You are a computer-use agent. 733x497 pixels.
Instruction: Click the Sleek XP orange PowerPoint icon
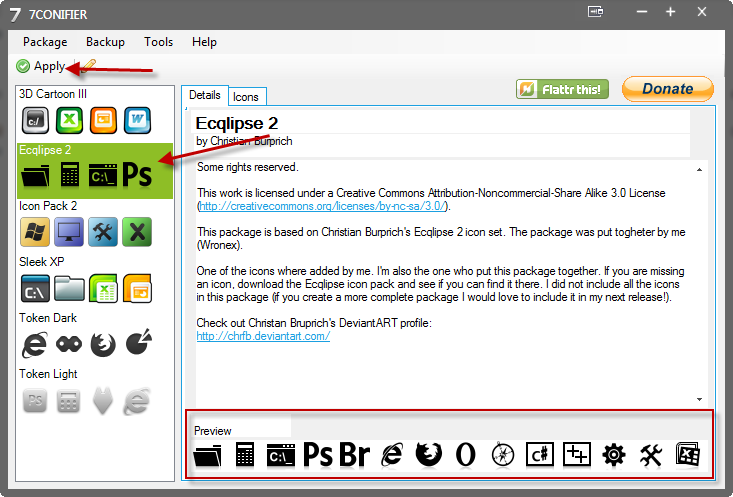(137, 288)
